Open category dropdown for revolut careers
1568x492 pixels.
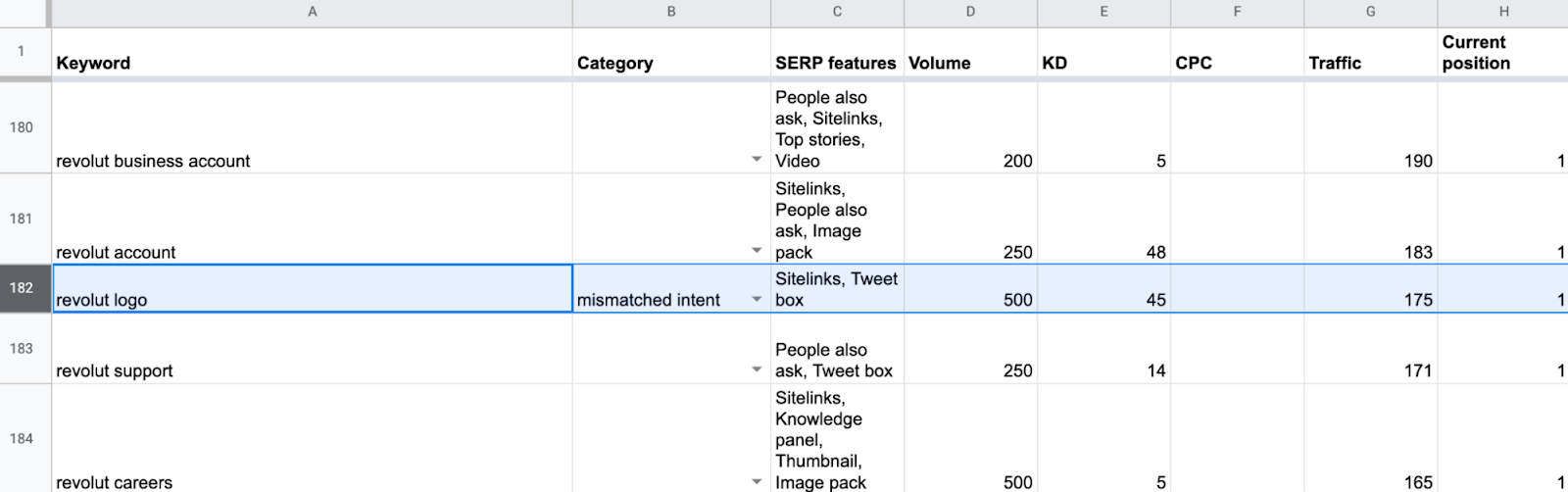coord(757,481)
